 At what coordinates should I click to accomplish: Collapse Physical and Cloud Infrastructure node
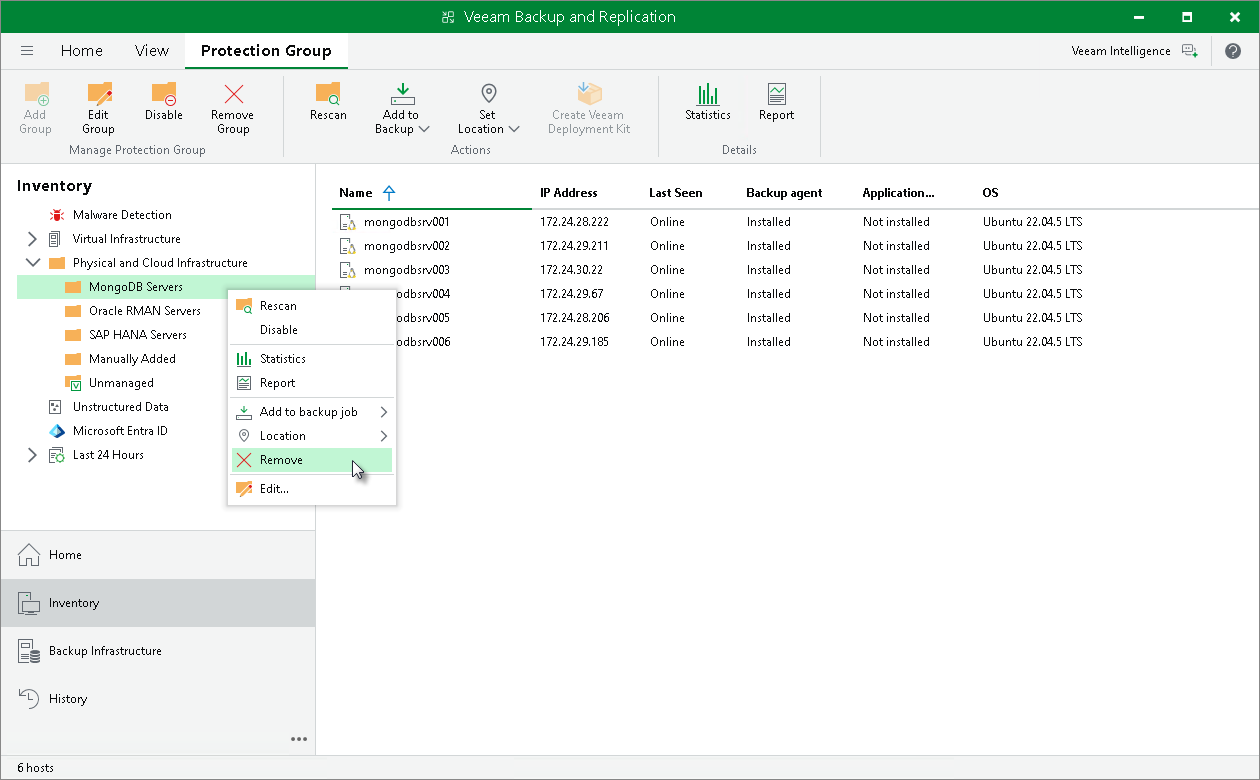(32, 263)
